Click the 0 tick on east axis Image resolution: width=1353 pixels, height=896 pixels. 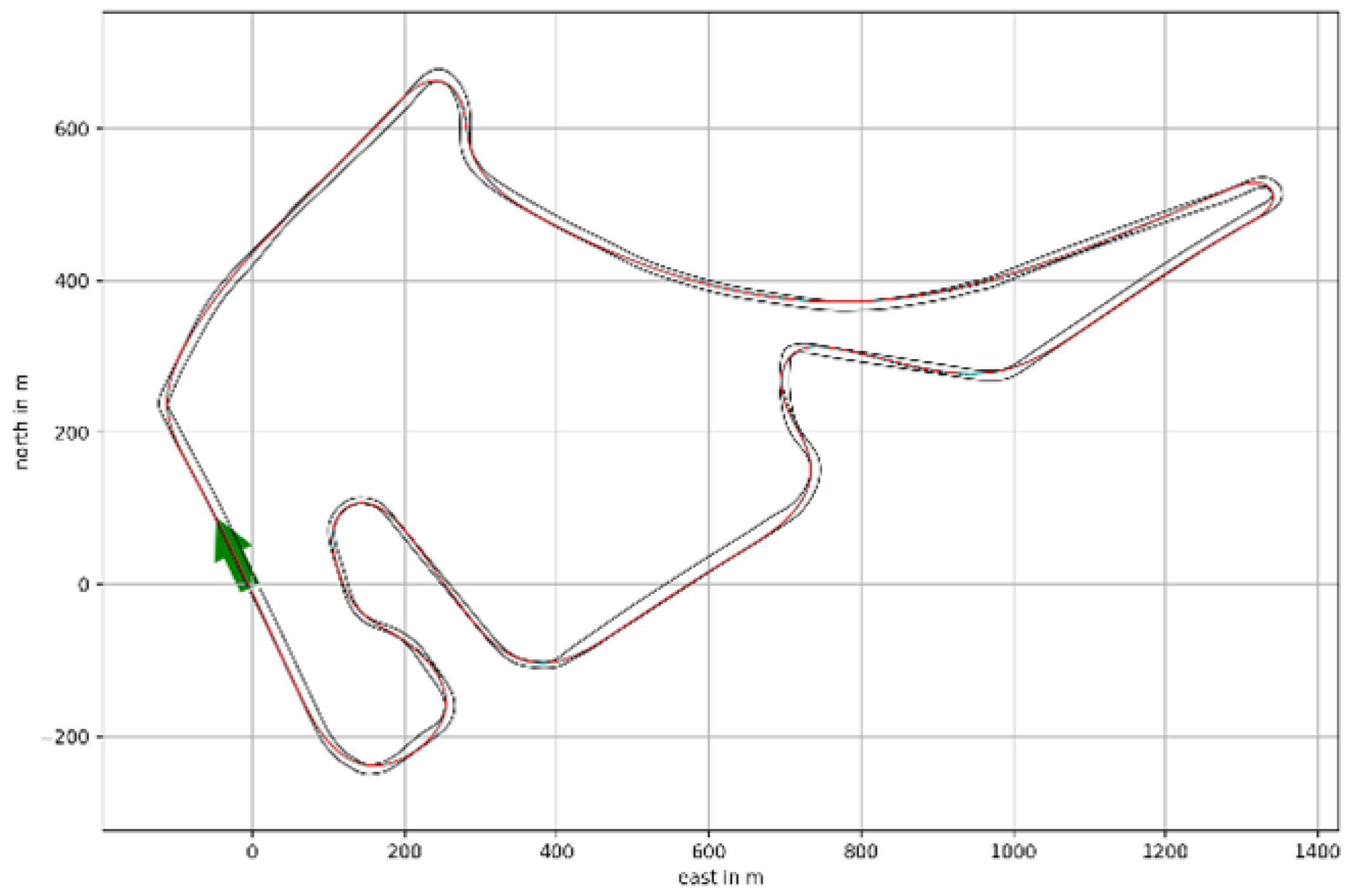[x=252, y=851]
